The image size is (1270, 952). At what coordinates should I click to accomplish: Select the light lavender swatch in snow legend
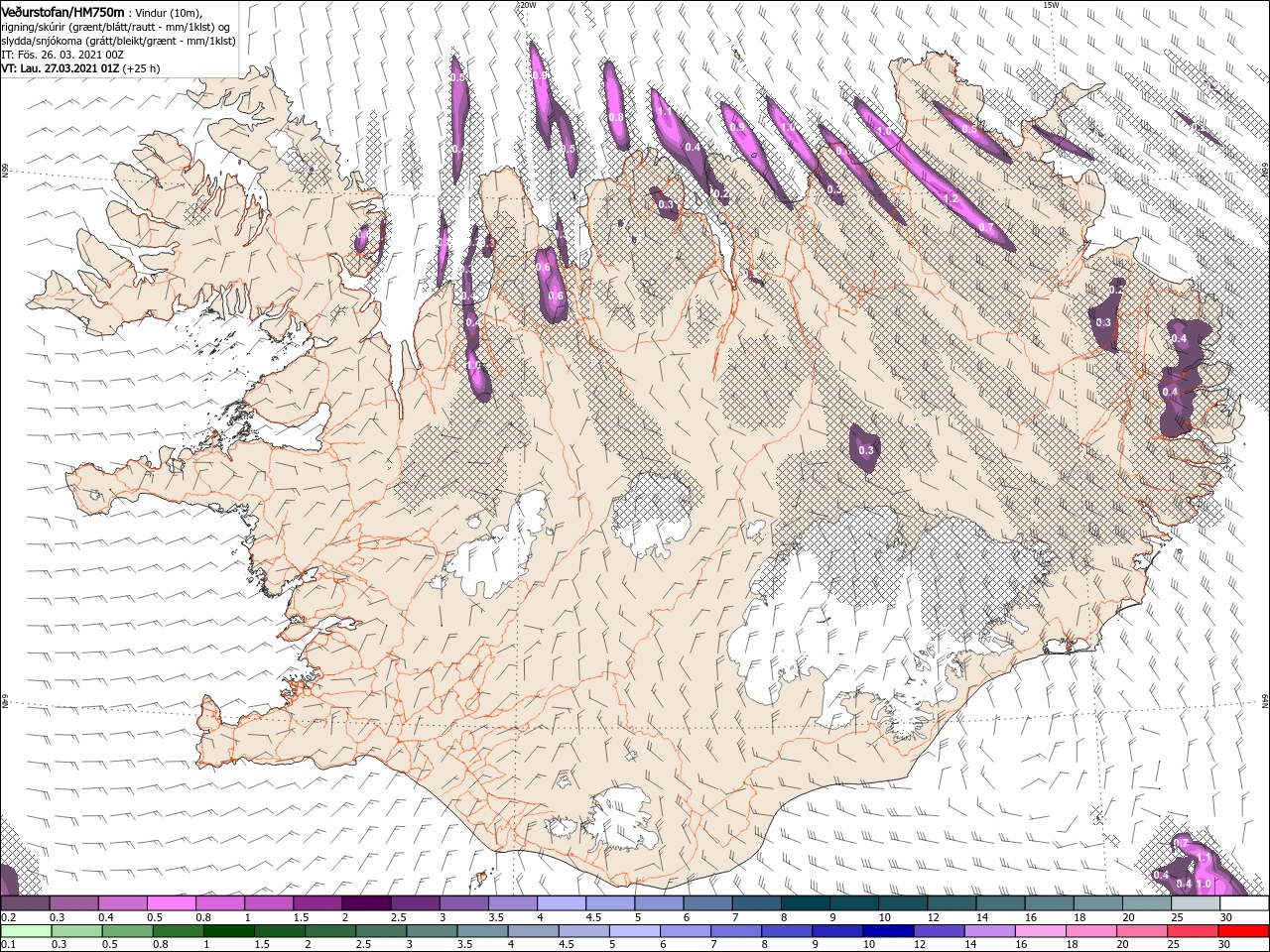(561, 903)
